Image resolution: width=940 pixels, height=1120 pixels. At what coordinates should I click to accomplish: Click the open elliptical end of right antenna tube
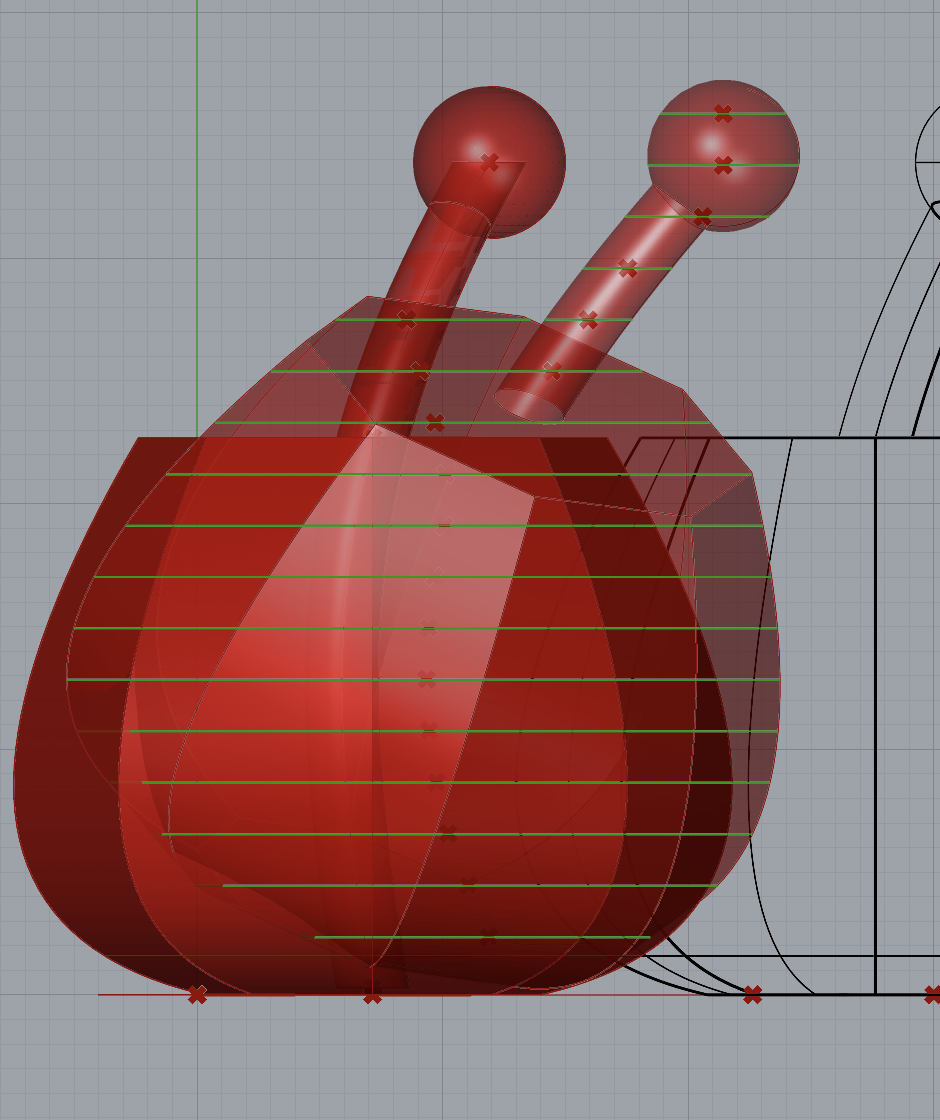click(530, 405)
